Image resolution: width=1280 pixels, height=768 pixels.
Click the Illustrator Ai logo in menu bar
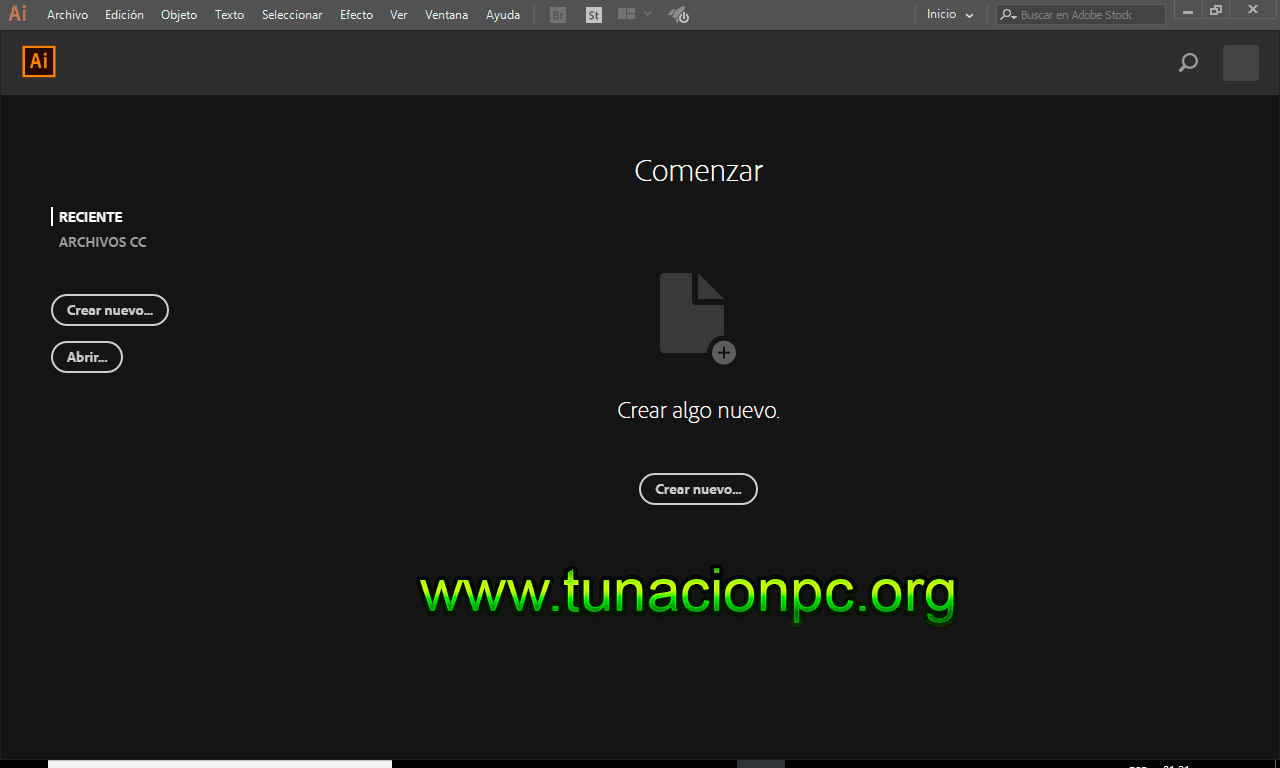click(18, 14)
